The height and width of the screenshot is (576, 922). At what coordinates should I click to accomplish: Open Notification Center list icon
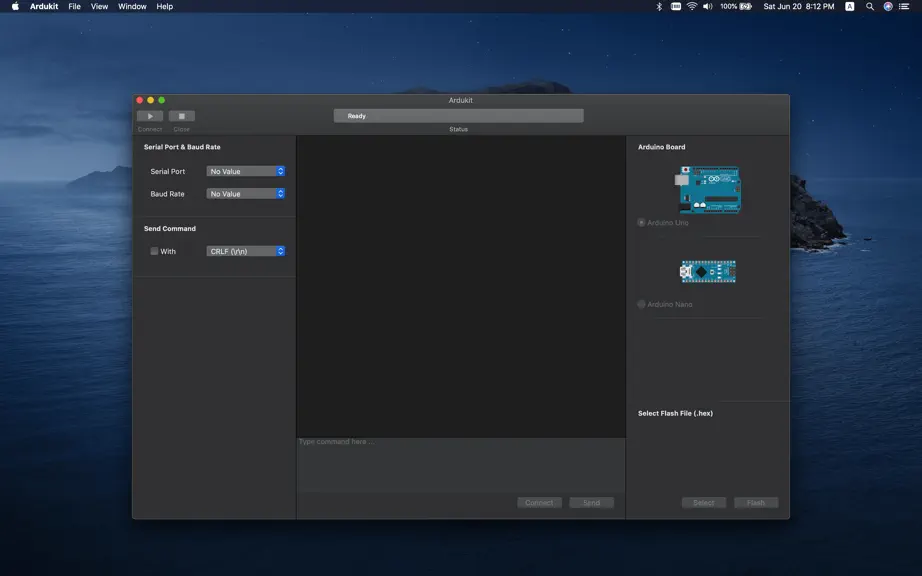pos(904,6)
